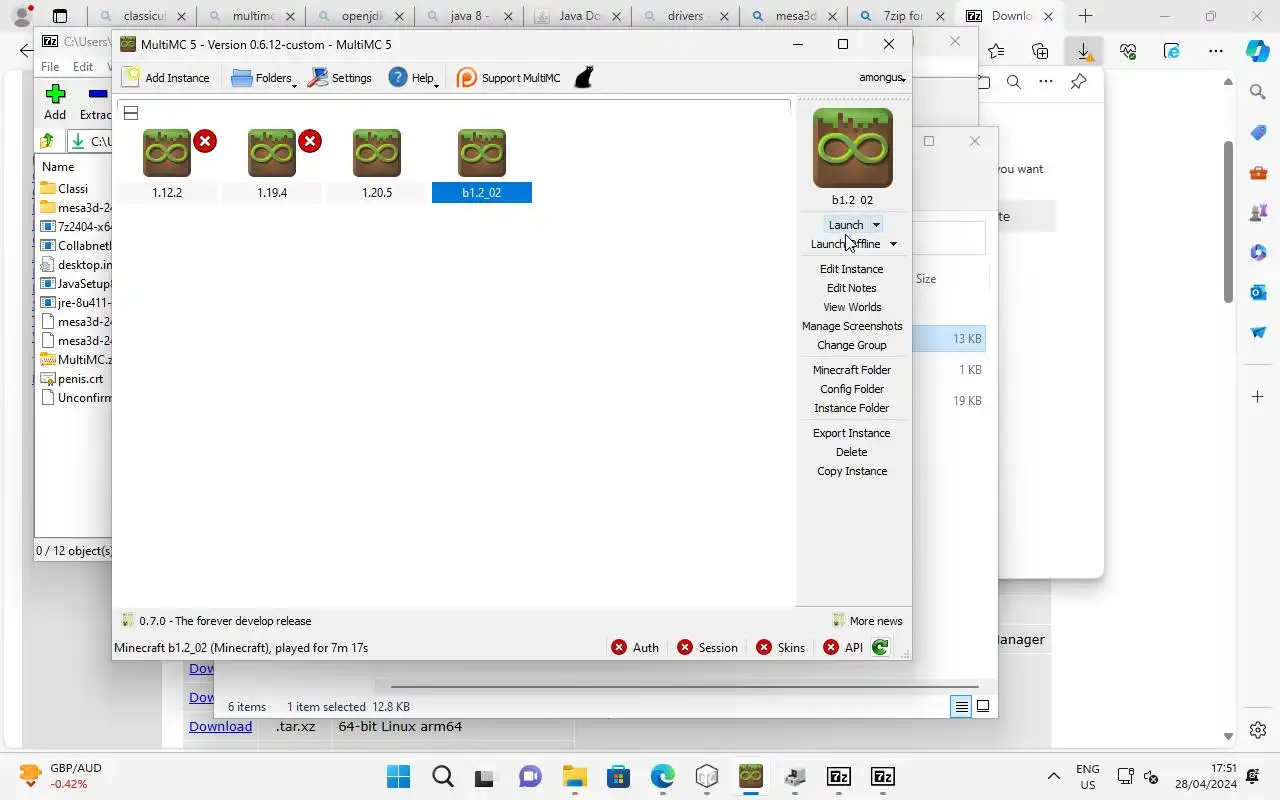Click the MultiMC taskbar icon
This screenshot has width=1280, height=800.
tap(751, 777)
